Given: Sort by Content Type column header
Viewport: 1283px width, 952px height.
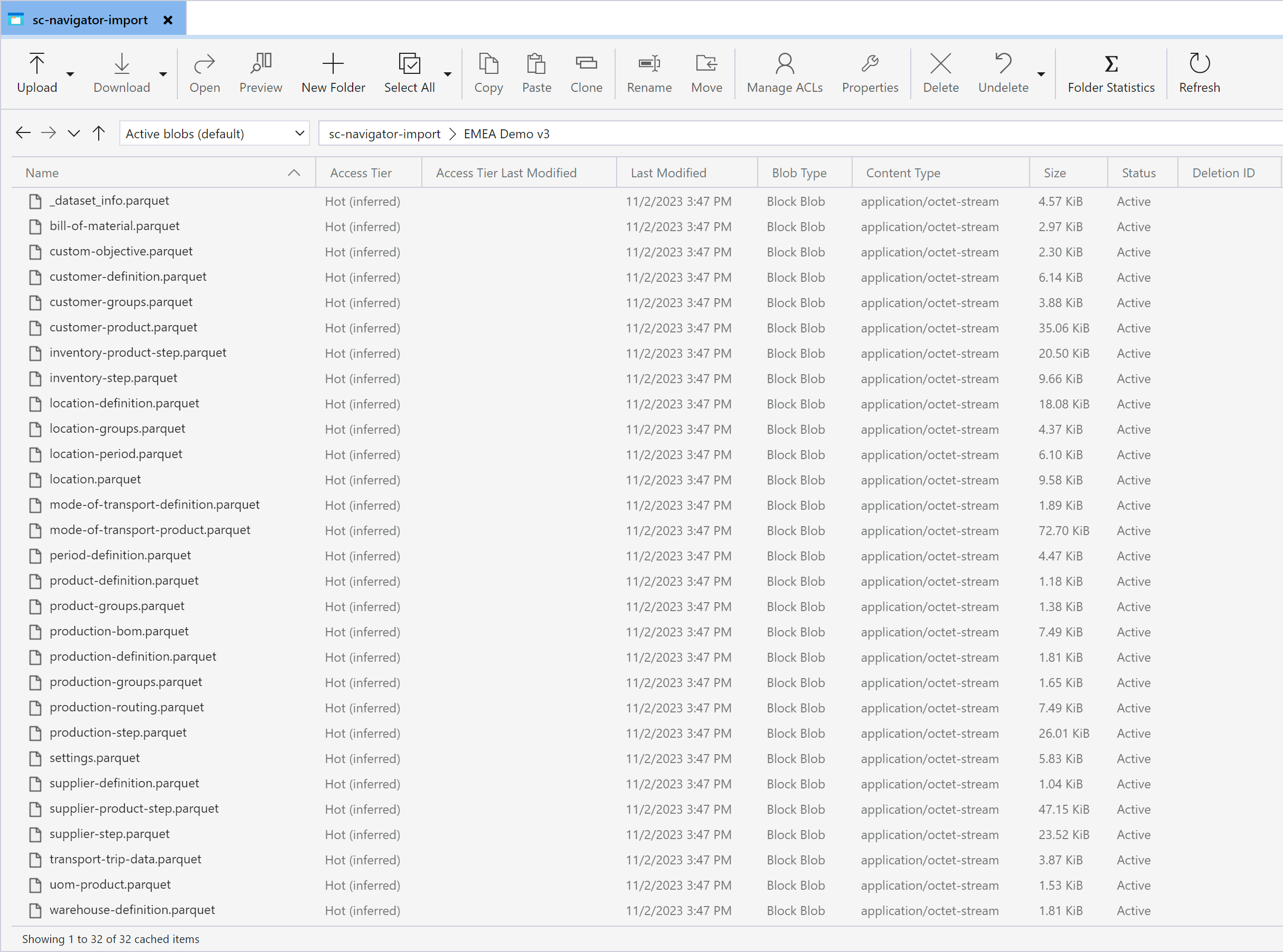Looking at the screenshot, I should point(941,173).
